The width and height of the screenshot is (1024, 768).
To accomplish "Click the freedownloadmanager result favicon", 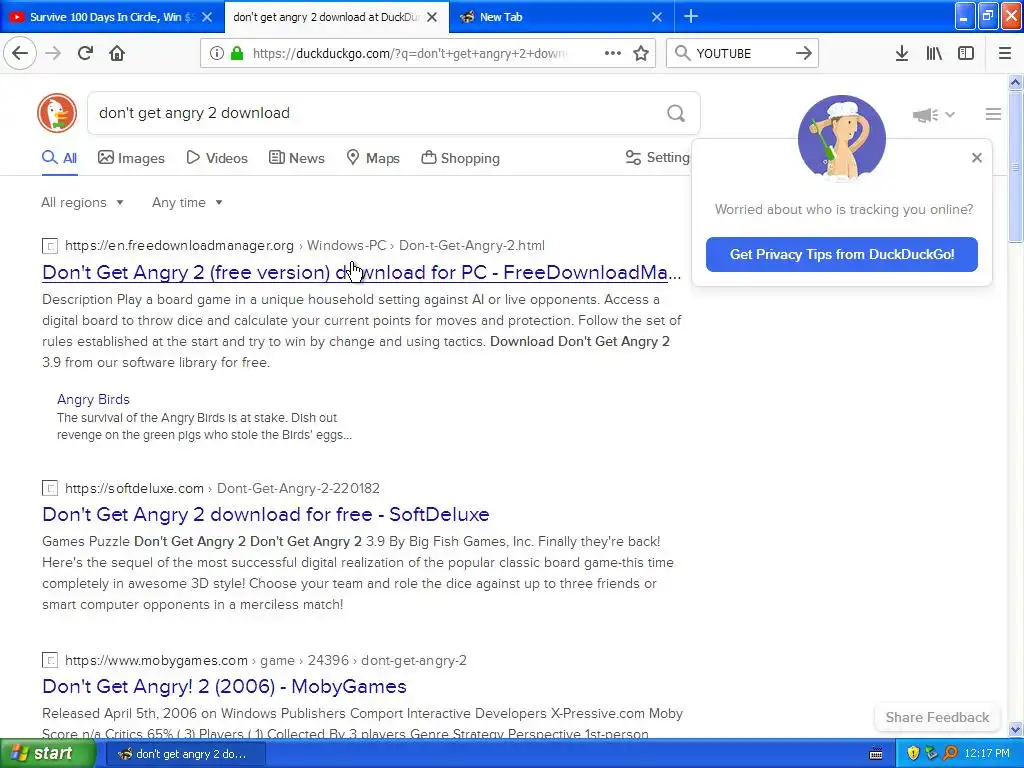I will click(50, 246).
